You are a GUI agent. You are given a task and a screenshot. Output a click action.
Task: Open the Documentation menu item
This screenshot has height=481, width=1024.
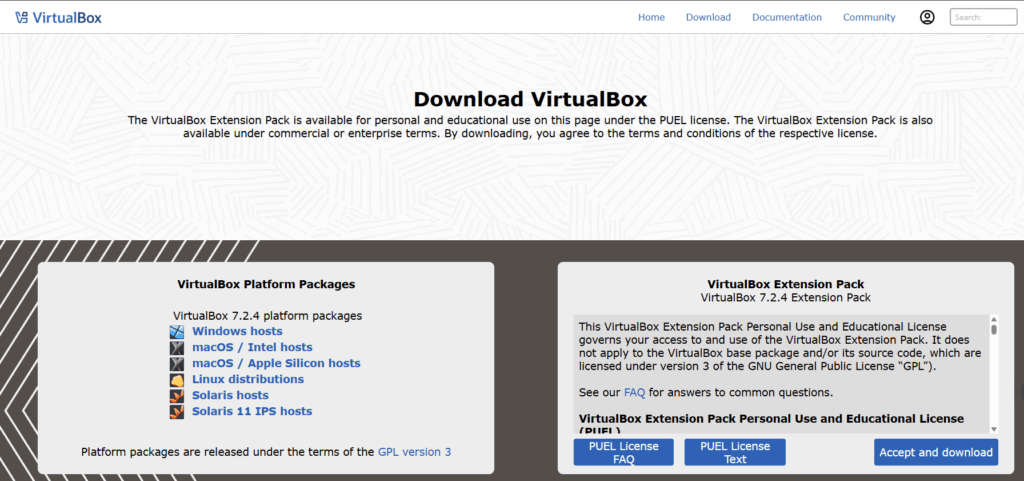tap(787, 17)
